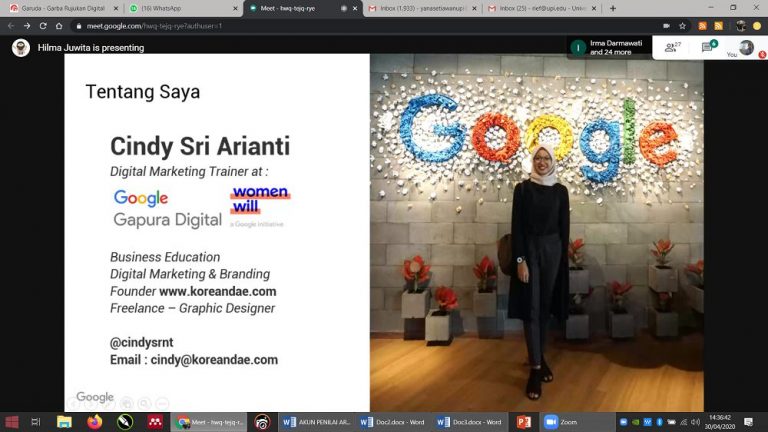The image size is (768, 432).
Task: Click the yellow circle icon in Chrome toolbar
Action: click(757, 26)
